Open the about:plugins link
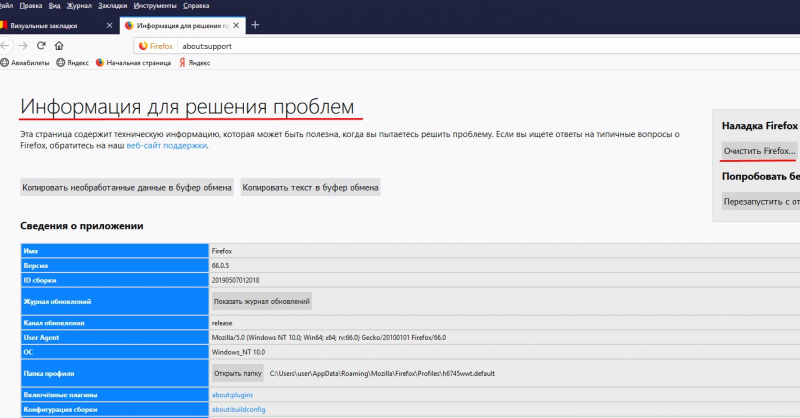This screenshot has width=800, height=418. click(232, 395)
